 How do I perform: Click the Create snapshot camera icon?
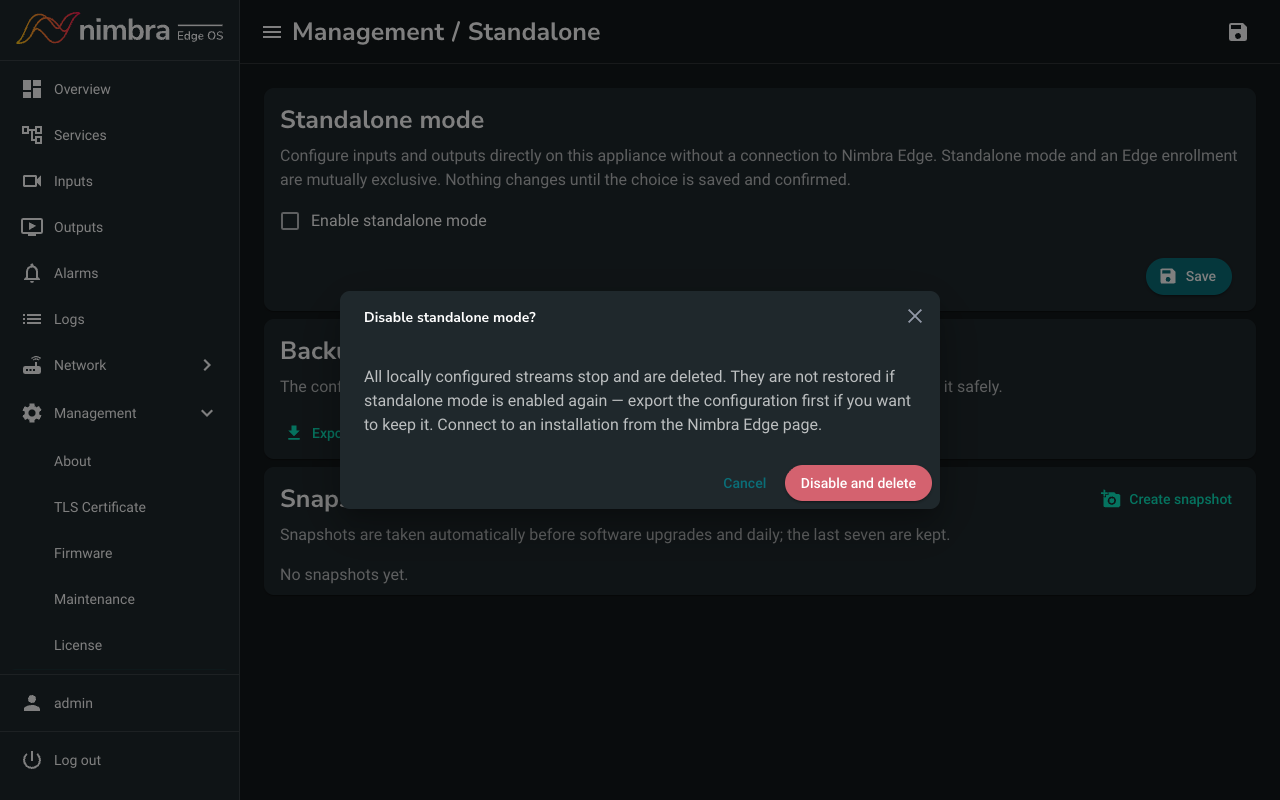[1111, 499]
